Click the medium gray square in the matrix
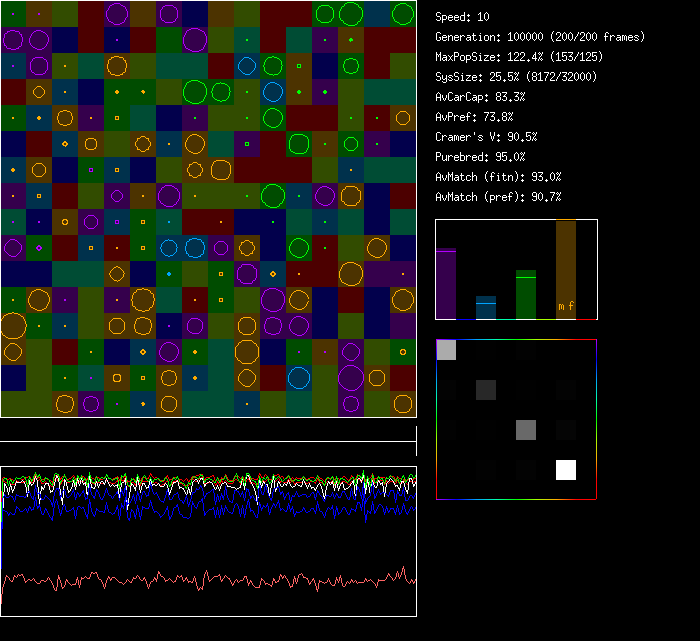 coord(526,430)
